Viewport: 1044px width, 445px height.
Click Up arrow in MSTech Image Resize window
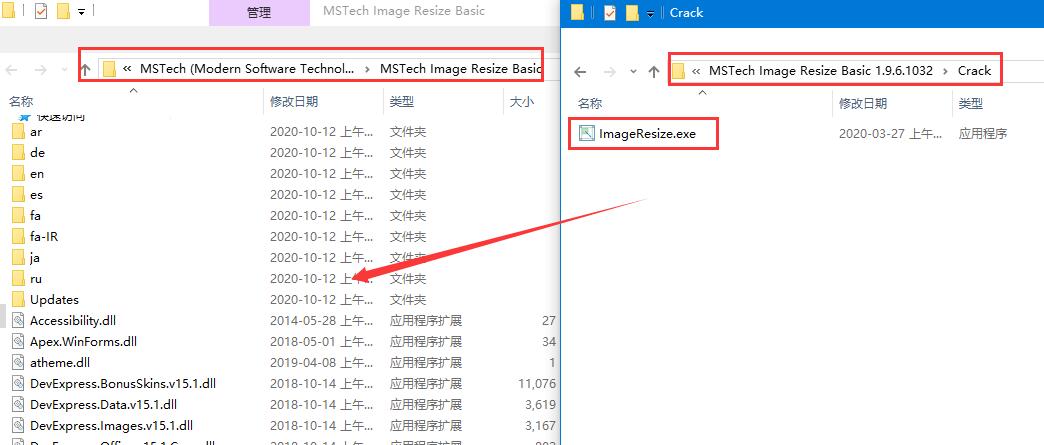point(85,70)
